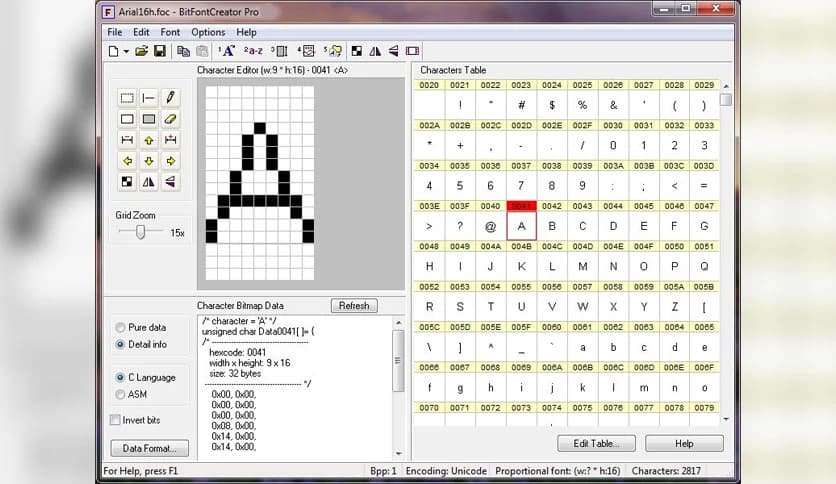The width and height of the screenshot is (836, 484).
Task: Click the bitmap data scrollbar thumb
Action: pyautogui.click(x=398, y=360)
